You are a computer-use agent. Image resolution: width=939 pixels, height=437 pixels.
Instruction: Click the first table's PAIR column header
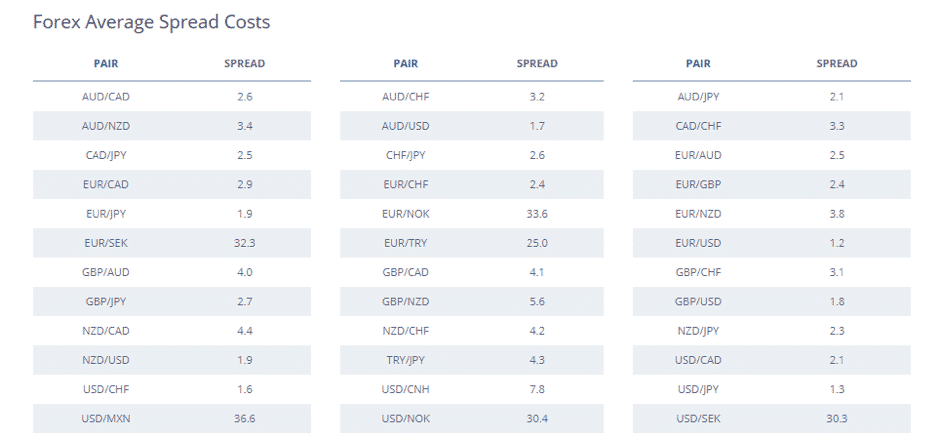click(106, 63)
